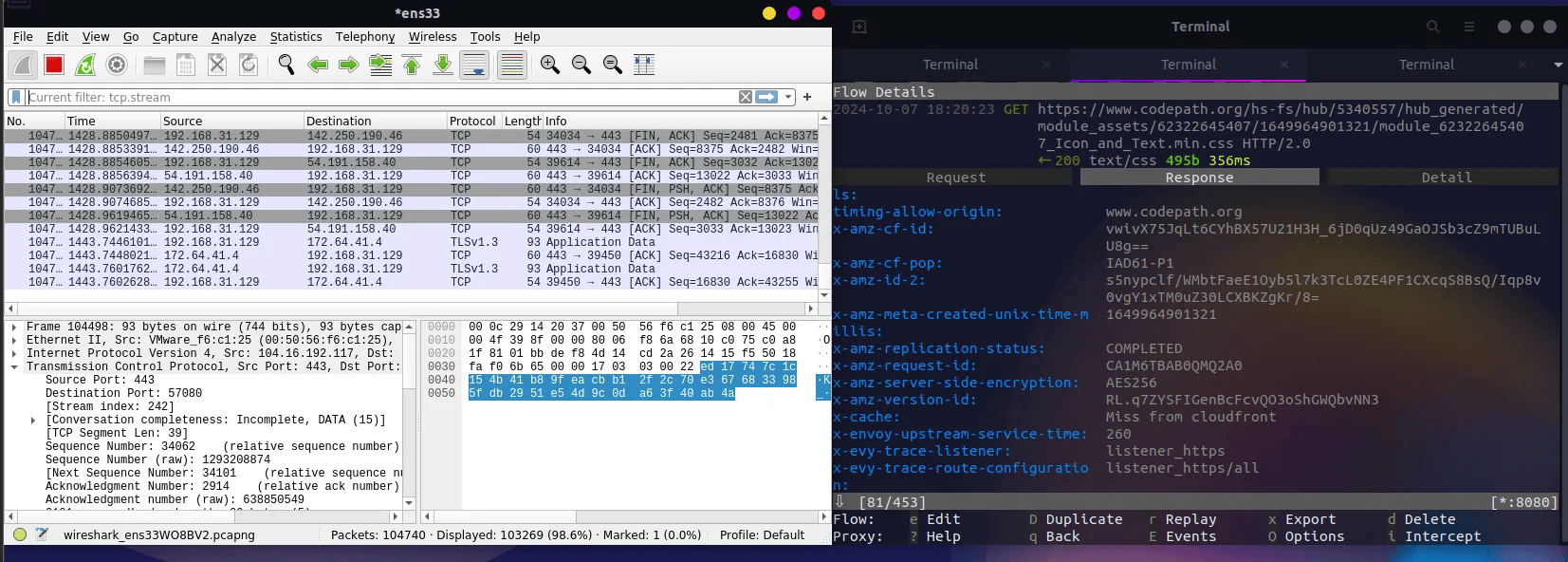Collapse Transmission Control Protocol node

coord(14,366)
